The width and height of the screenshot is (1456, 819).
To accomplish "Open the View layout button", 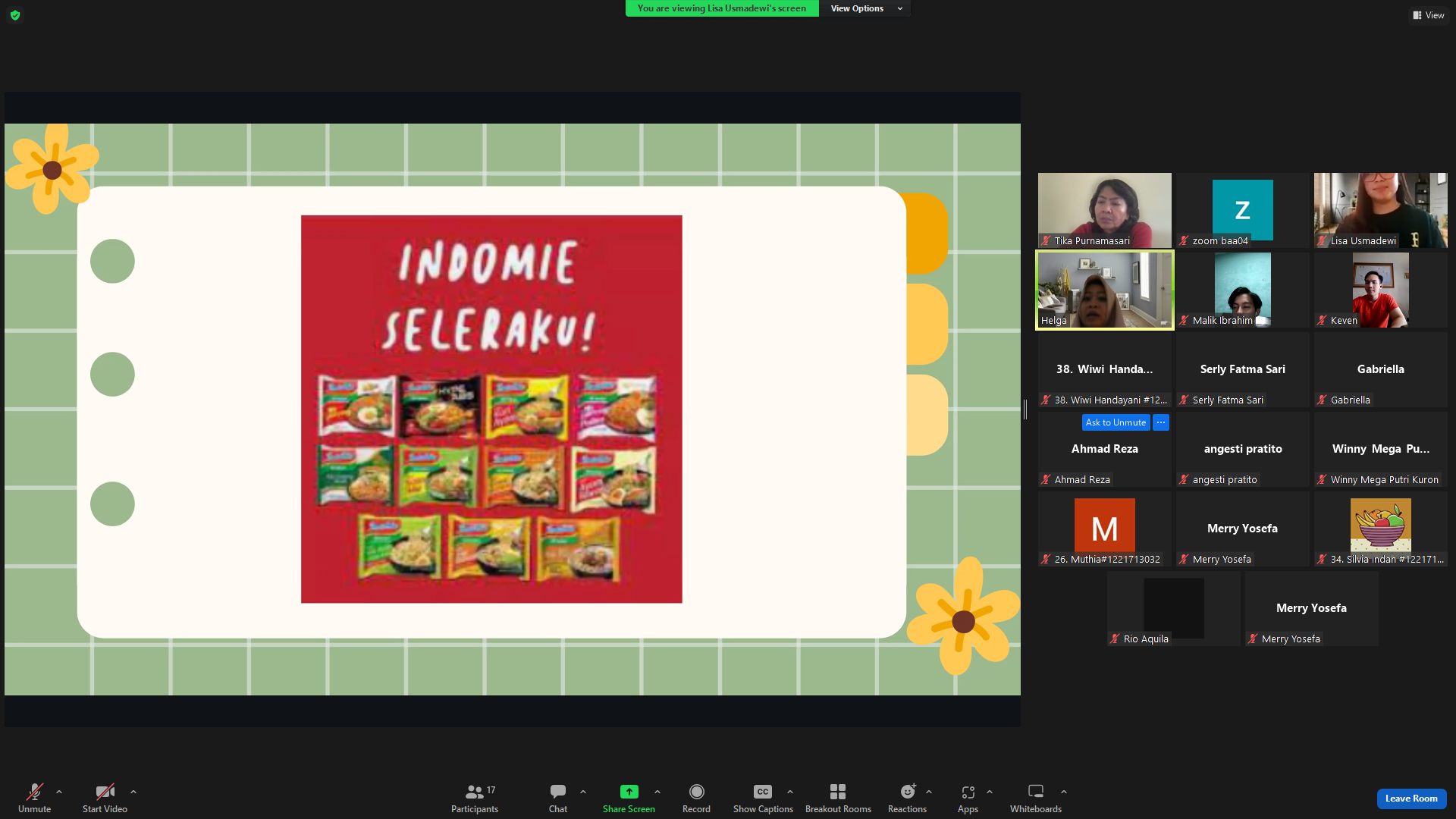I will 1429,15.
